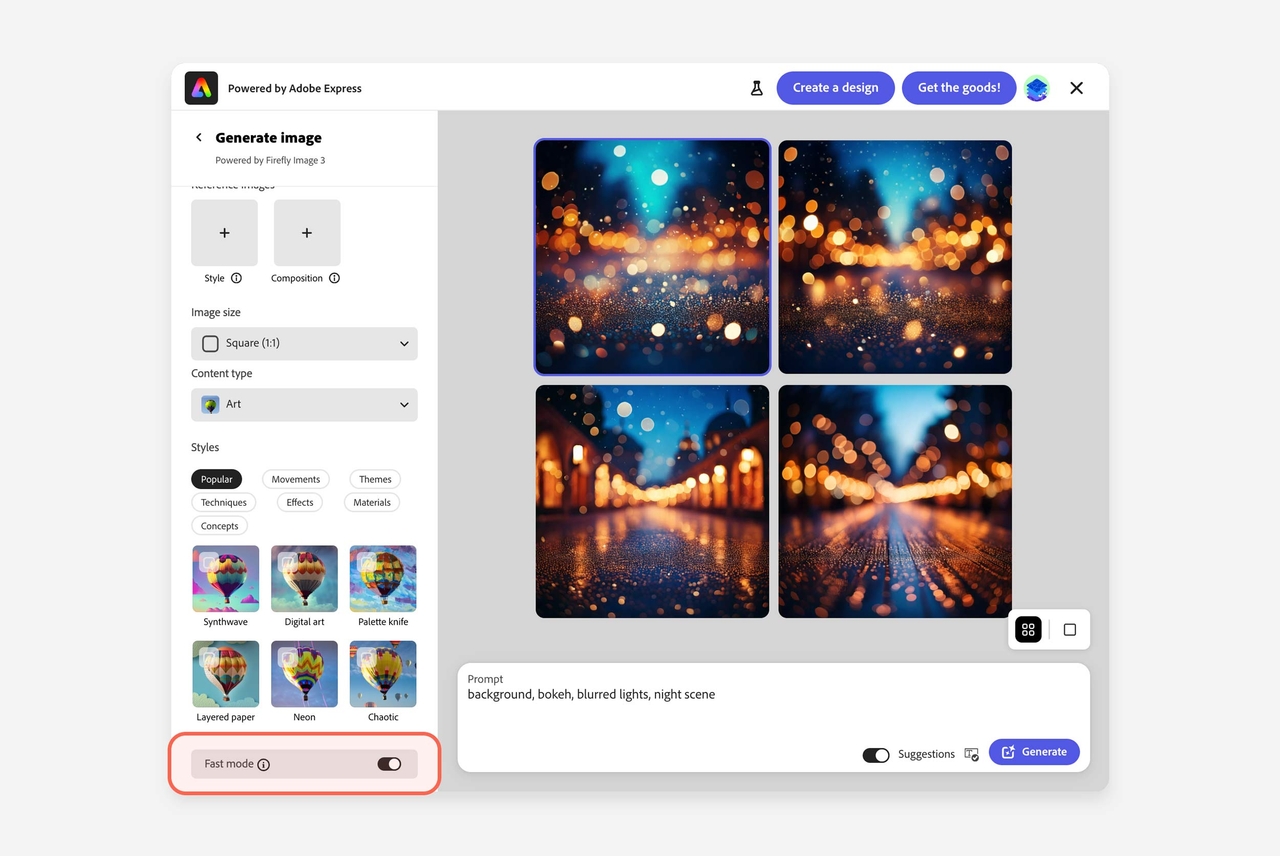Image resolution: width=1280 pixels, height=856 pixels.
Task: Expand the Content type Art dropdown
Action: pos(304,405)
